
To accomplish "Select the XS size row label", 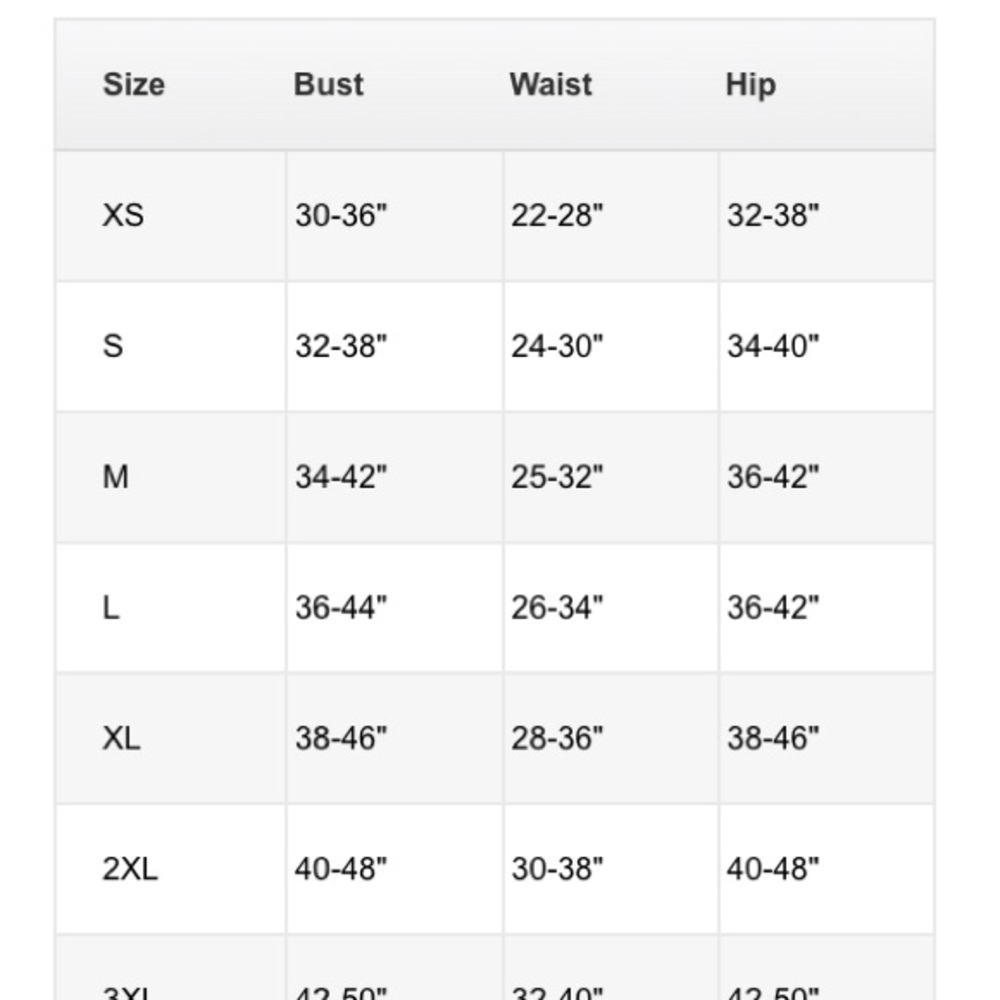I will click(x=123, y=216).
